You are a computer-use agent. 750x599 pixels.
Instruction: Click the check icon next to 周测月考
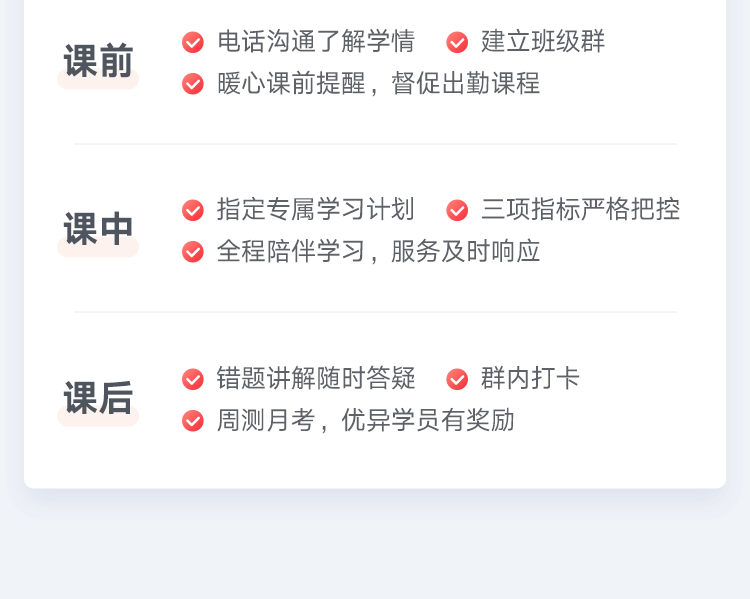pos(193,421)
